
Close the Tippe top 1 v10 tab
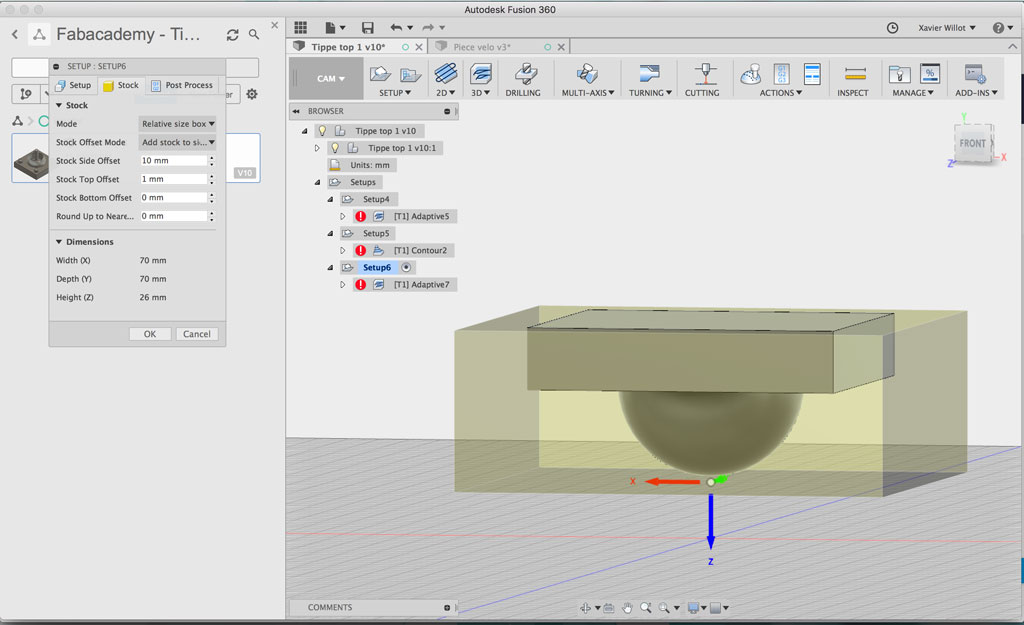tap(419, 47)
